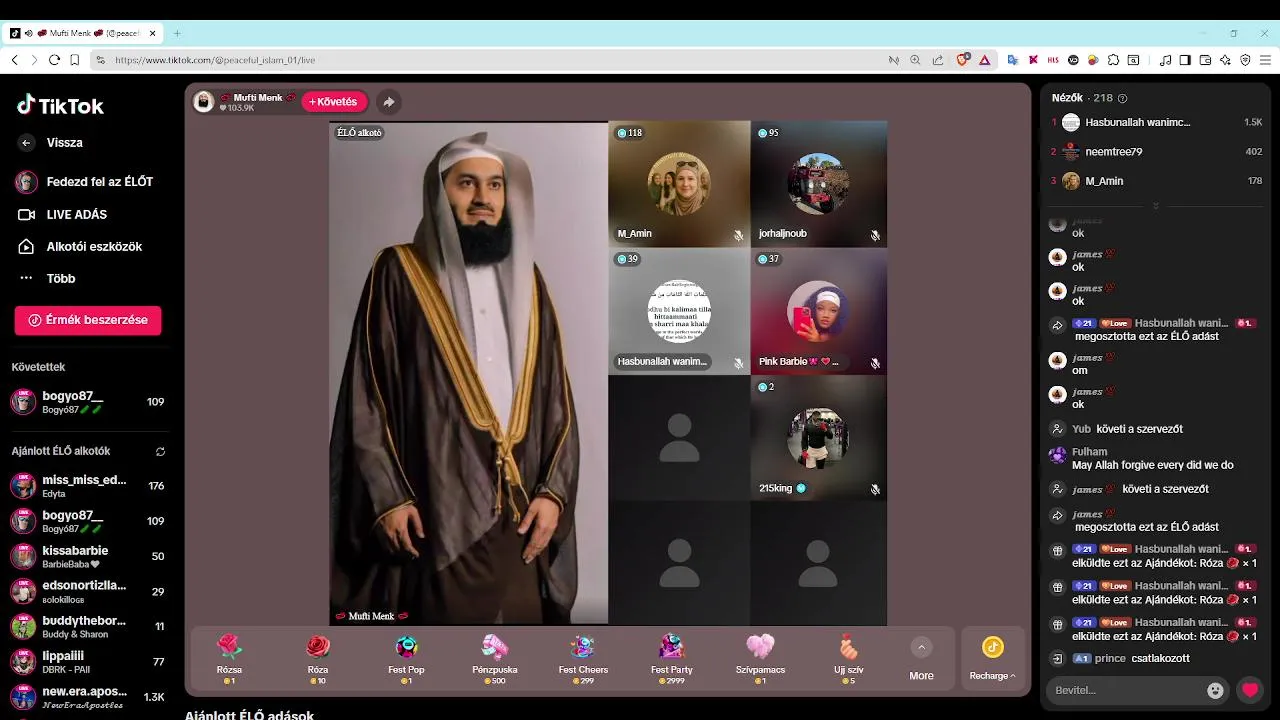The width and height of the screenshot is (1280, 720).
Task: Open the Több menu
Action: (46, 278)
